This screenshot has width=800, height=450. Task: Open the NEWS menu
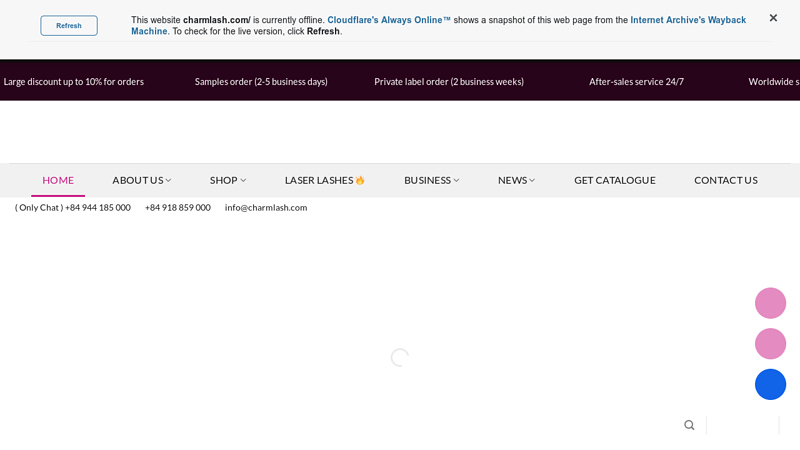coord(512,180)
